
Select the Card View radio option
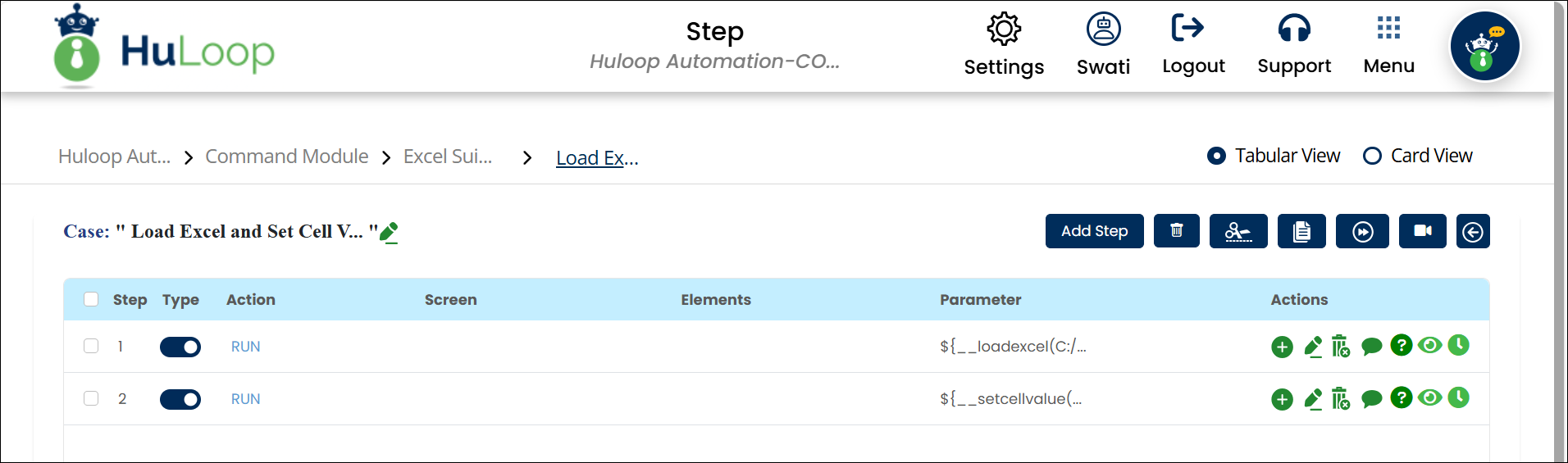(x=1372, y=156)
